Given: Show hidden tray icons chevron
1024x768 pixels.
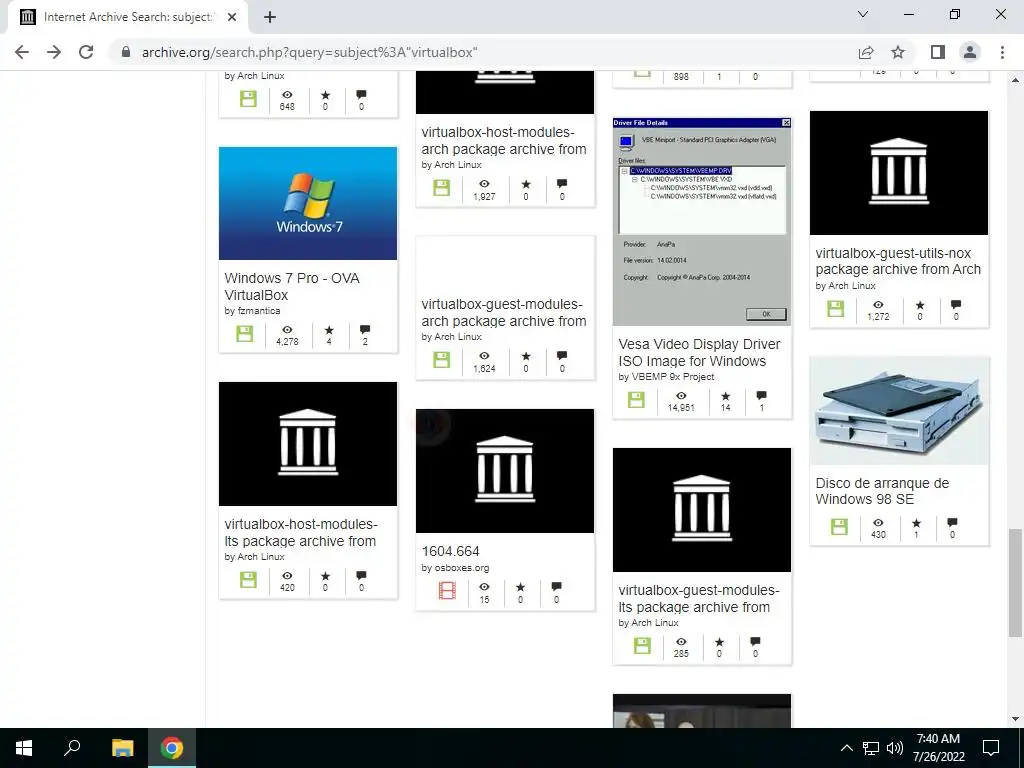Looking at the screenshot, I should coord(846,748).
